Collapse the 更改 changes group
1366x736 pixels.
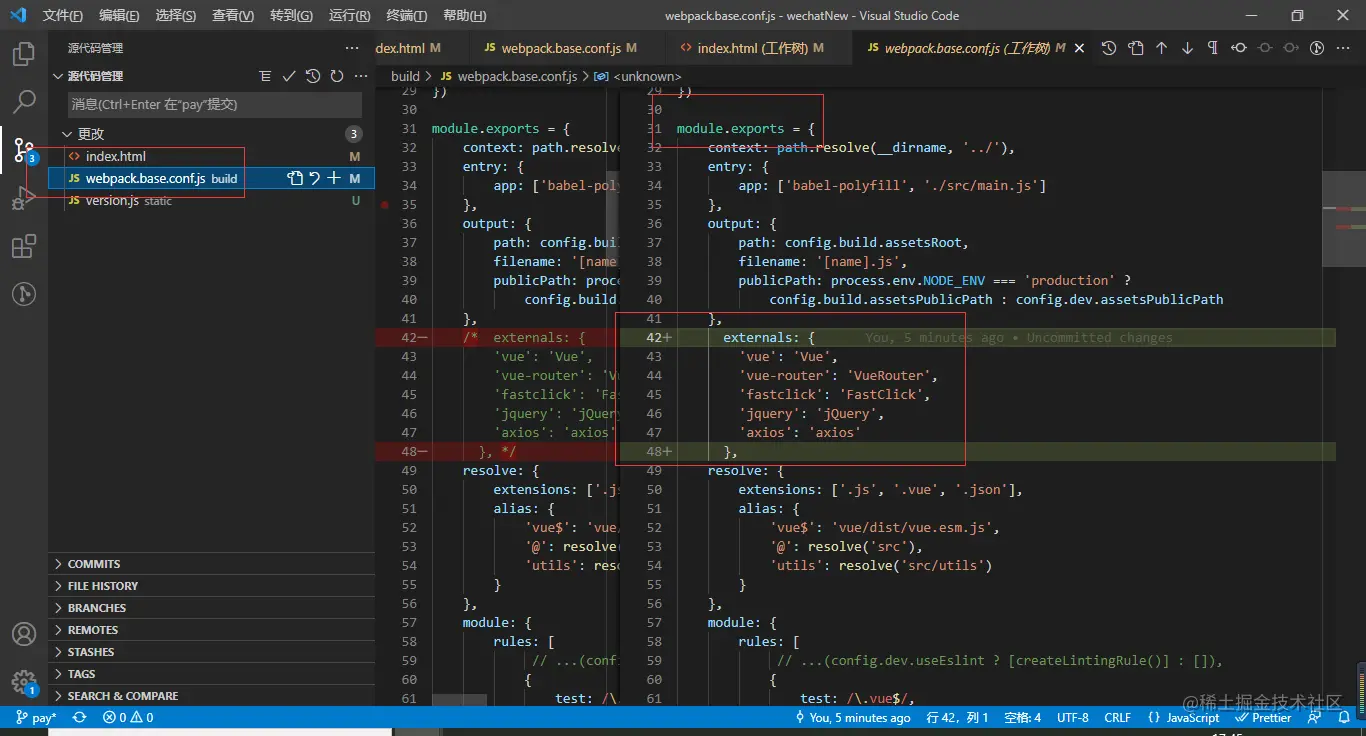coord(67,134)
